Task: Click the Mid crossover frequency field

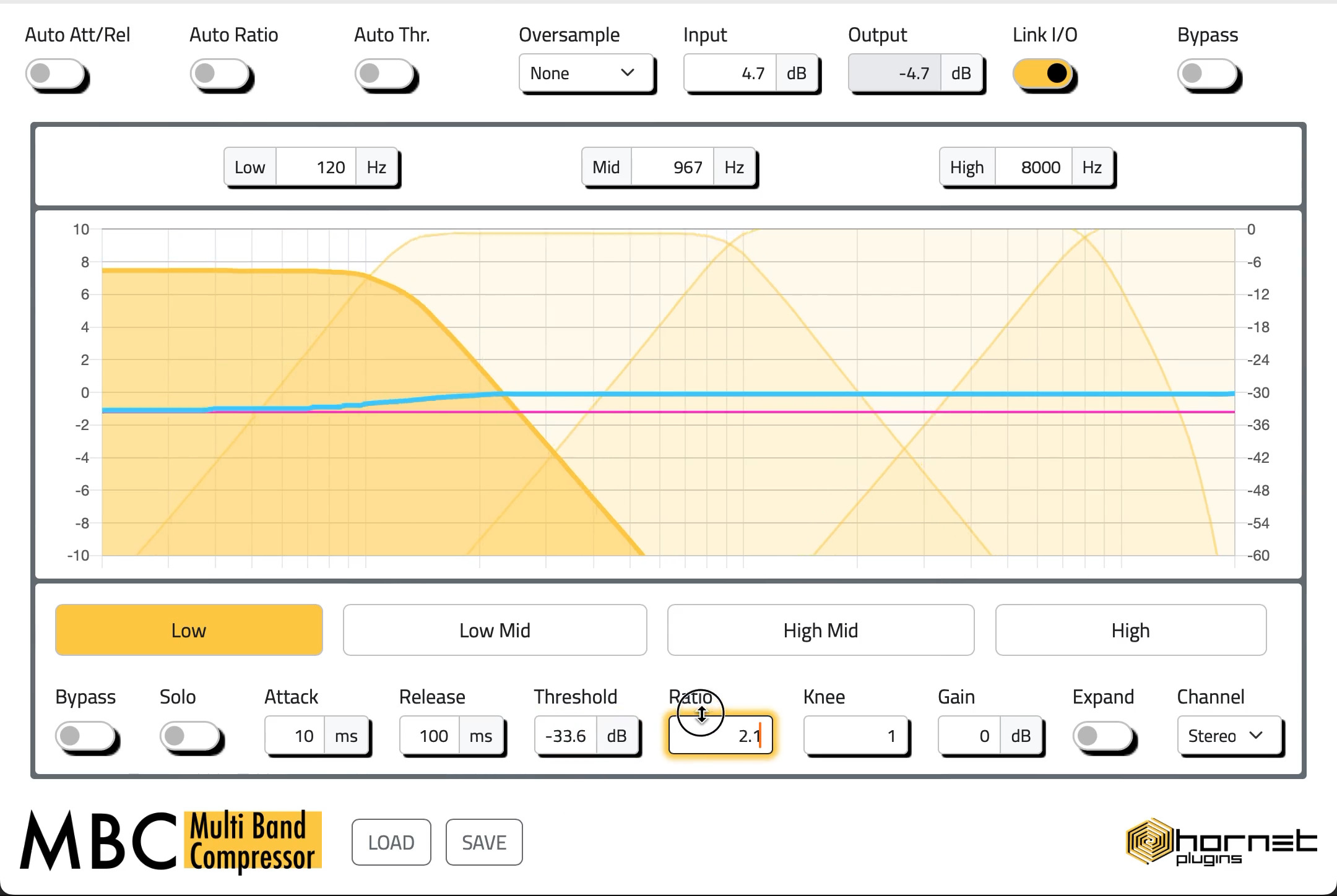Action: pyautogui.click(x=672, y=167)
